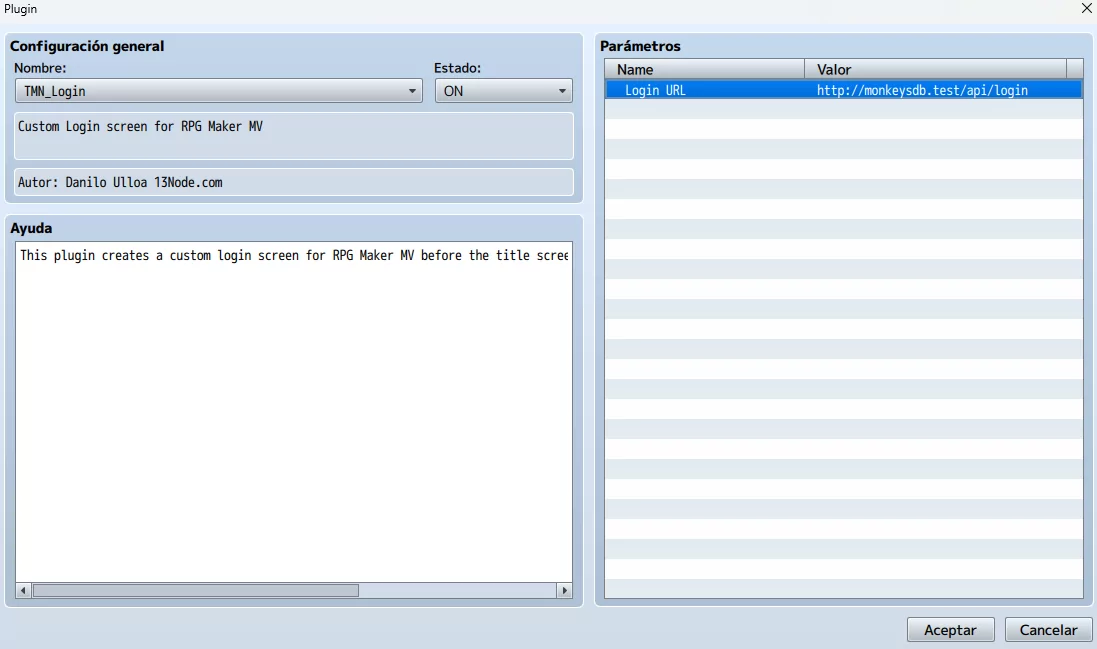Click the right arrow of help scrollbar
This screenshot has height=649, width=1097.
click(564, 590)
